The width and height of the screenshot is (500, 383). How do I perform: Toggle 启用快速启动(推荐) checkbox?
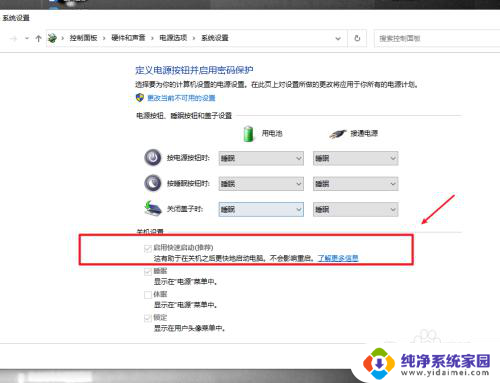click(148, 248)
